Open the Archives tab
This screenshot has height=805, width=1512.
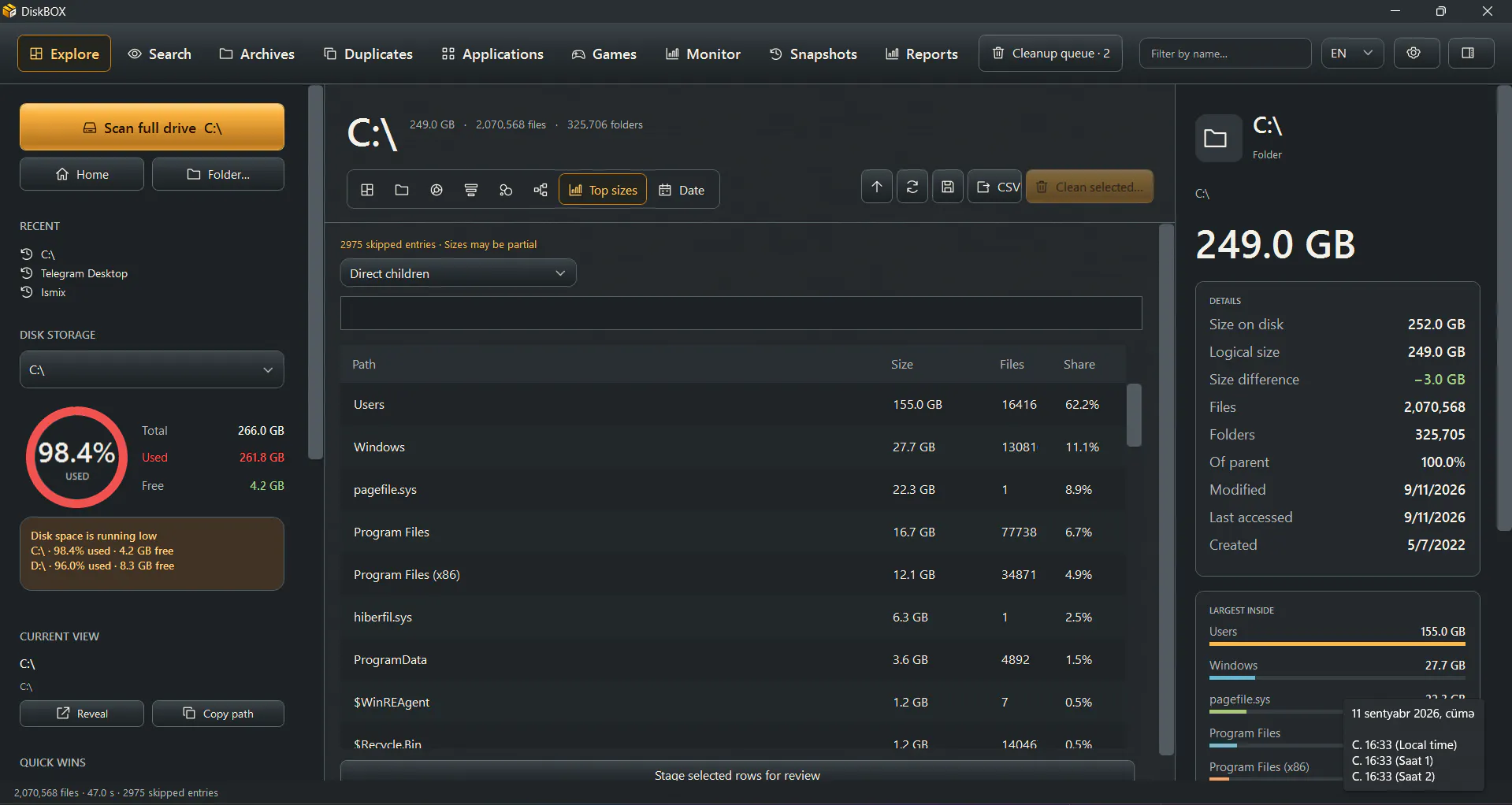[257, 54]
